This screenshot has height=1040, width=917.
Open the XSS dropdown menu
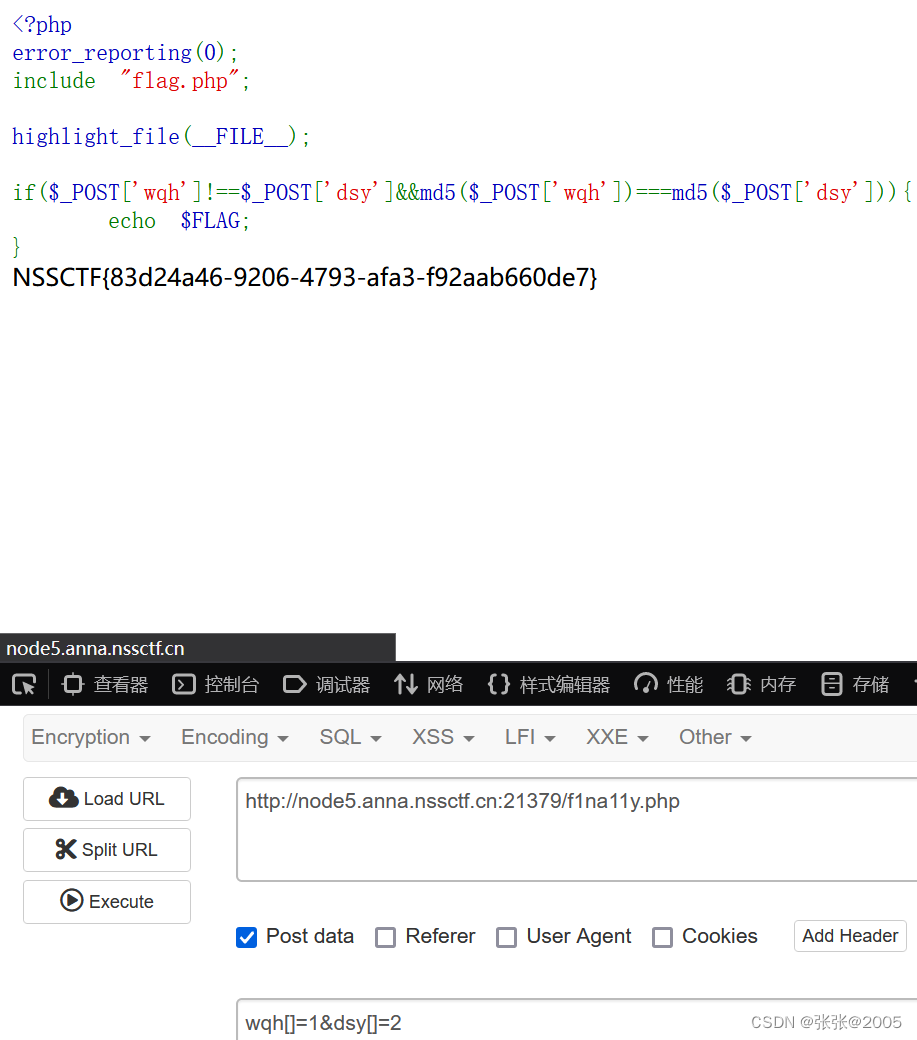pyautogui.click(x=443, y=737)
